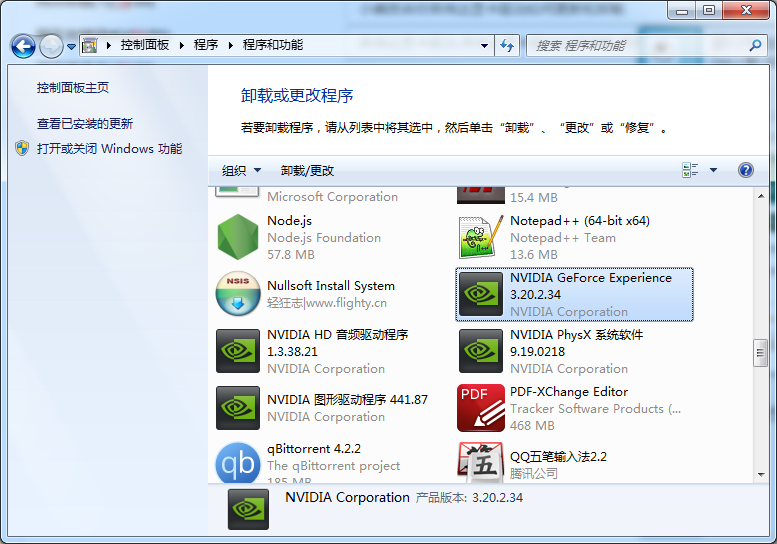Screen dimensions: 777x544
Task: Refresh the address bar with the arrows icon
Action: pos(507,46)
